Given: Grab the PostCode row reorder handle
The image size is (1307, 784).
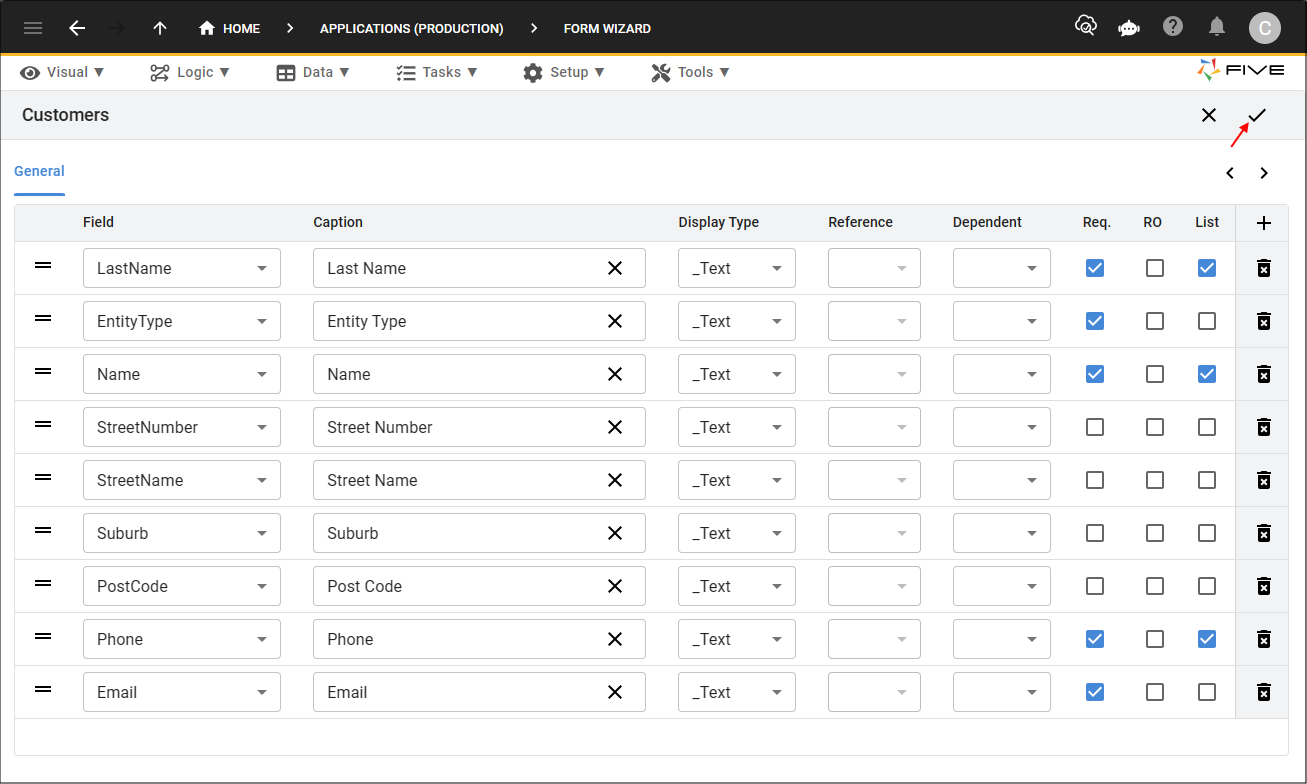Looking at the screenshot, I should (43, 583).
